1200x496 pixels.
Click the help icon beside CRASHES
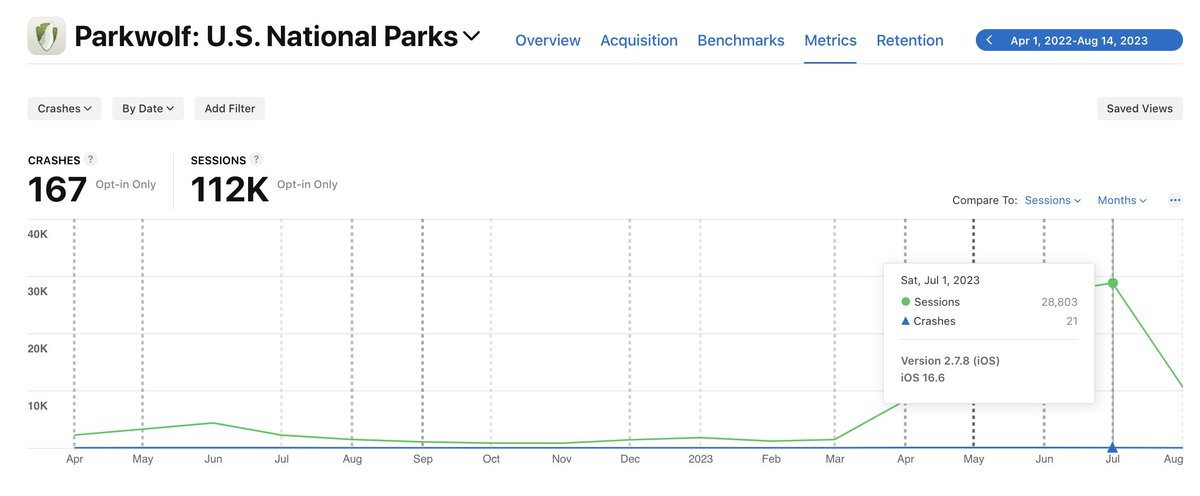91,159
